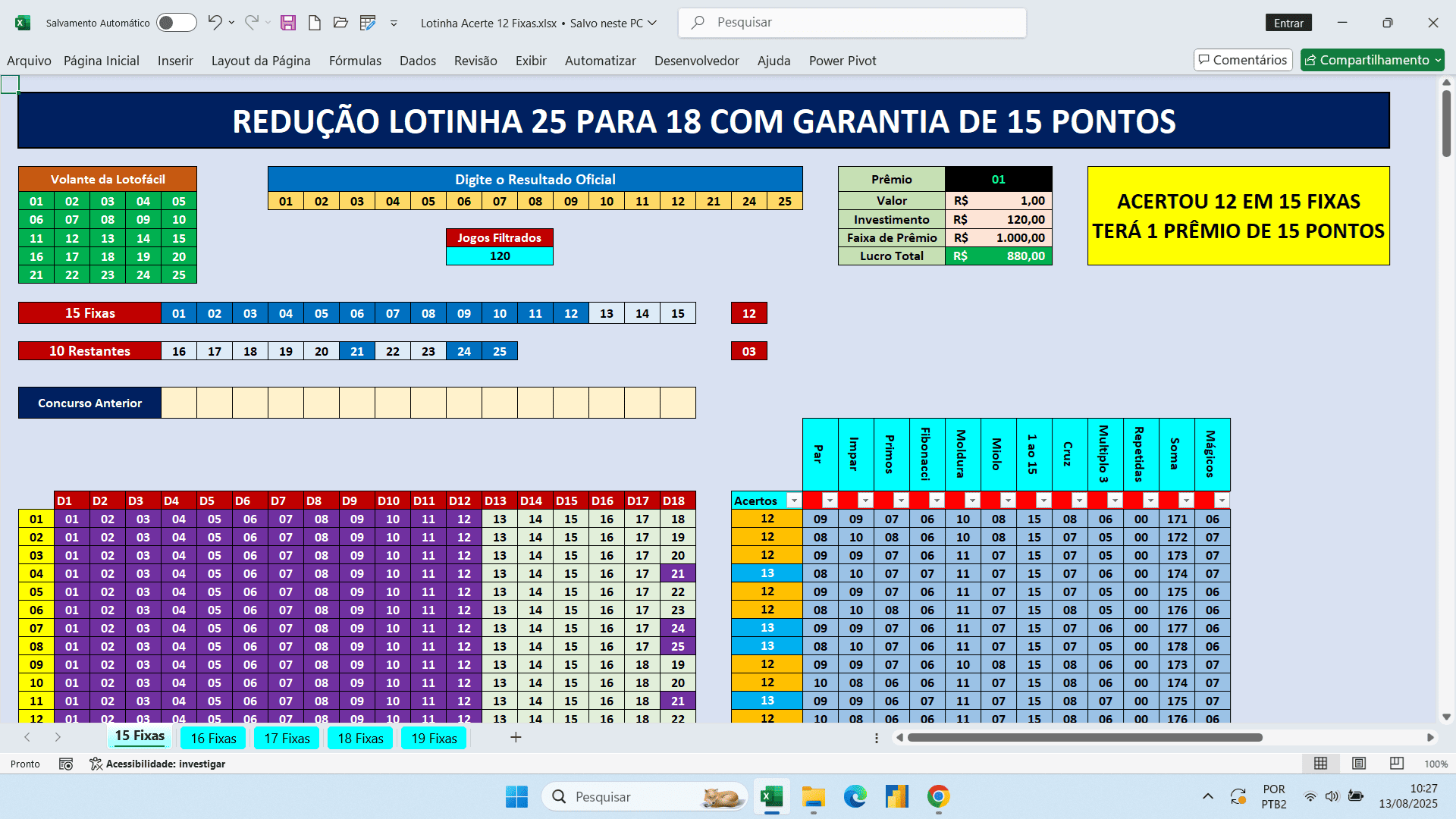Viewport: 1456px width, 819px height.
Task: Click the Comentários button
Action: 1242,60
